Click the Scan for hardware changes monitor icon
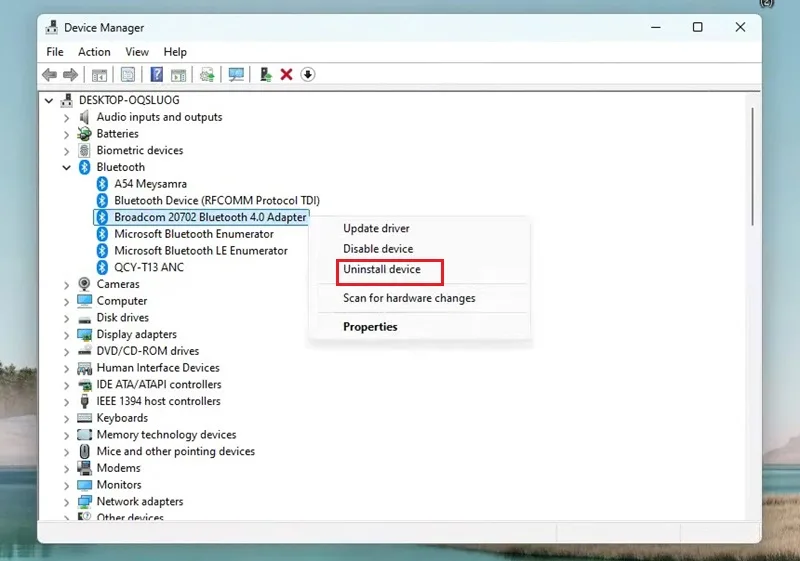 coord(236,74)
